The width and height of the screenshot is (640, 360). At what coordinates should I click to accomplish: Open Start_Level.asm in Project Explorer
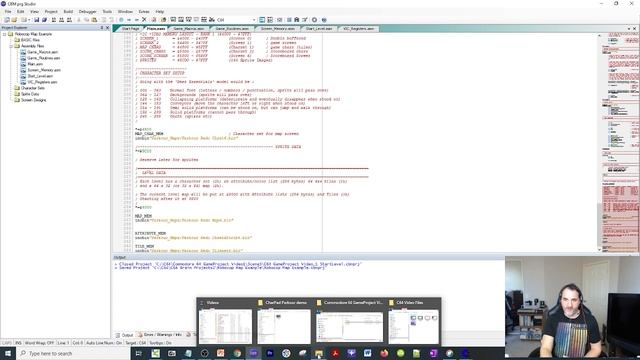[x=40, y=76]
